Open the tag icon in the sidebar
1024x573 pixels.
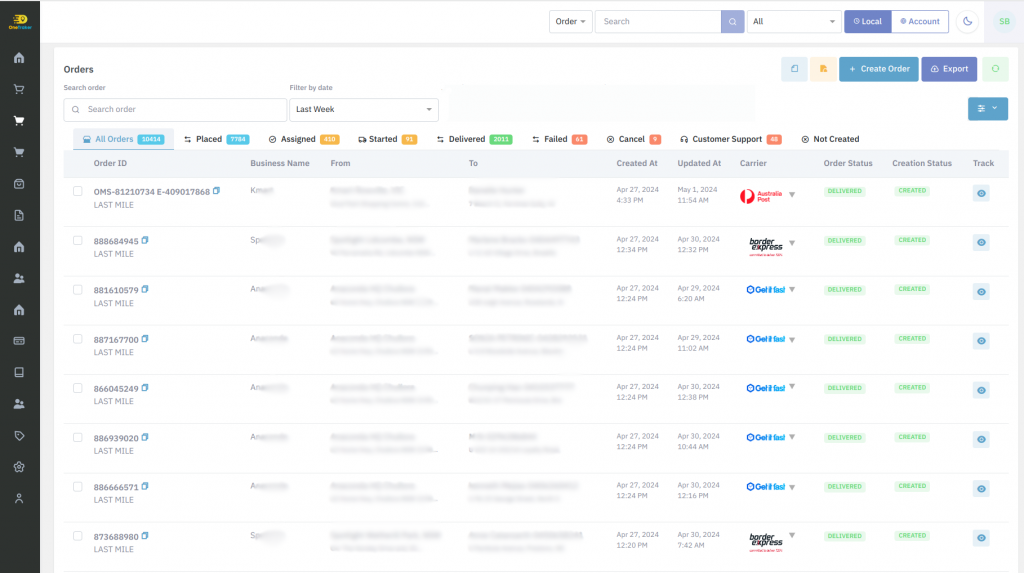pyautogui.click(x=19, y=436)
